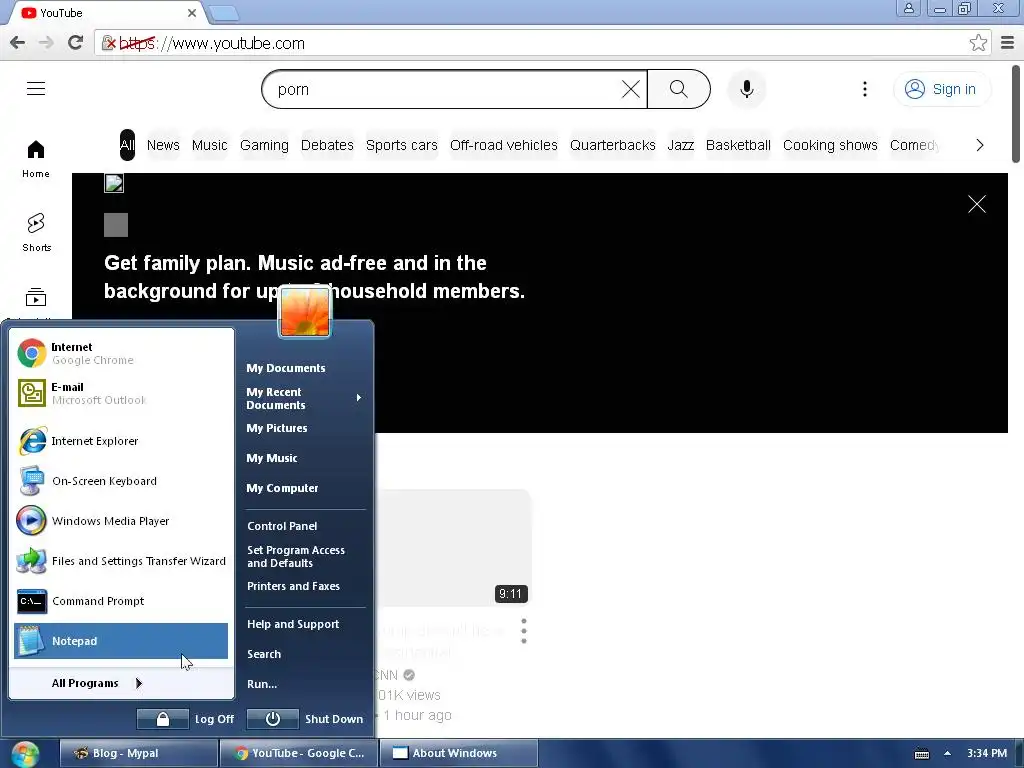
Task: Open Printers and Faxes
Action: tap(293, 586)
